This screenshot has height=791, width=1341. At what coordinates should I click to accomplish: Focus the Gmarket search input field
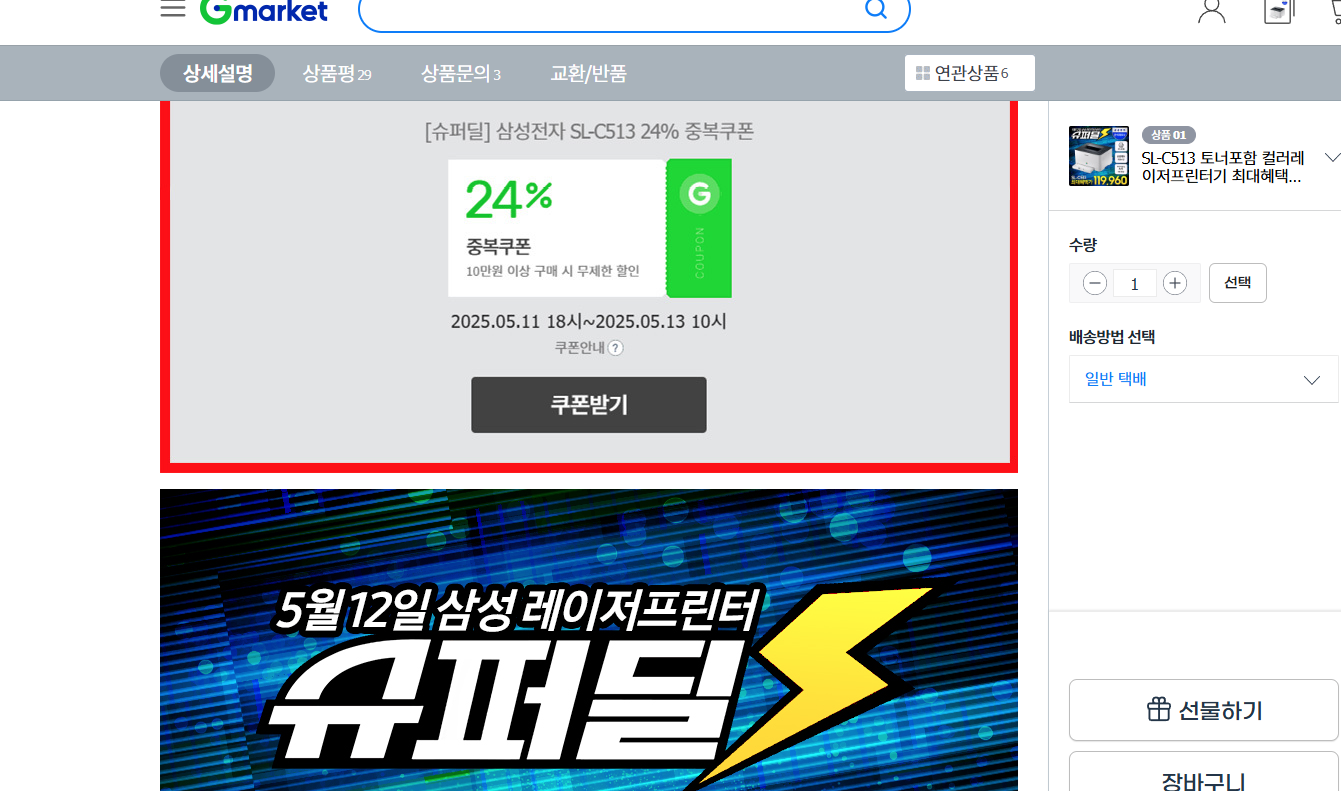(x=610, y=11)
